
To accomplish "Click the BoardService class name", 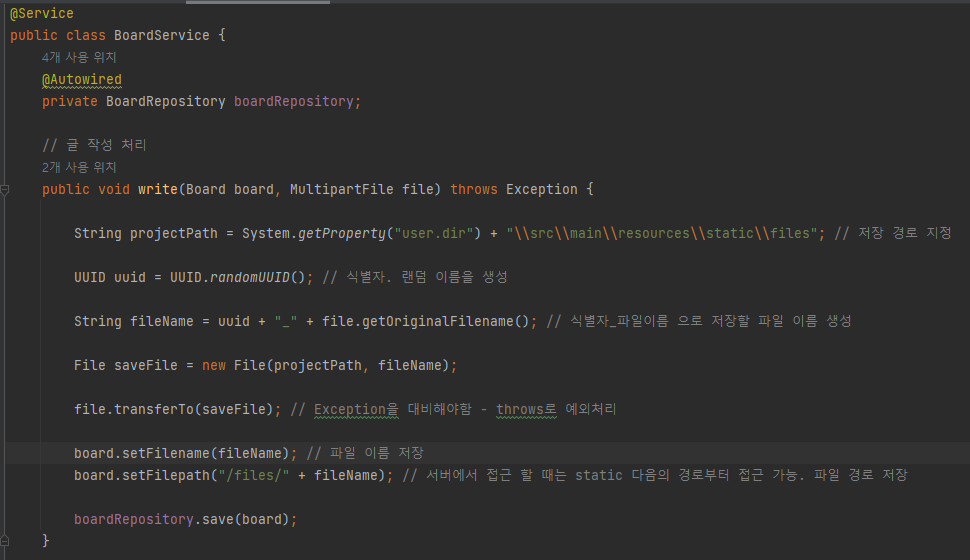I will tap(161, 35).
